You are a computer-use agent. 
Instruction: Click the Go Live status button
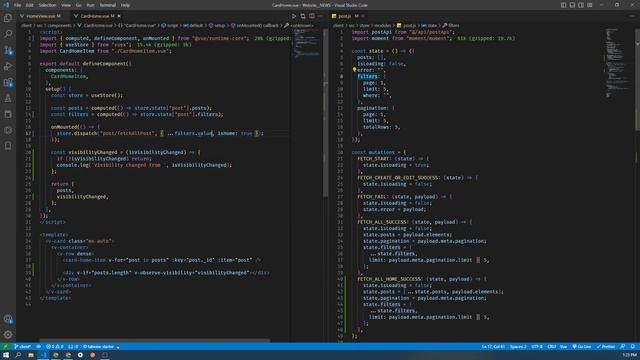pyautogui.click(x=582, y=347)
